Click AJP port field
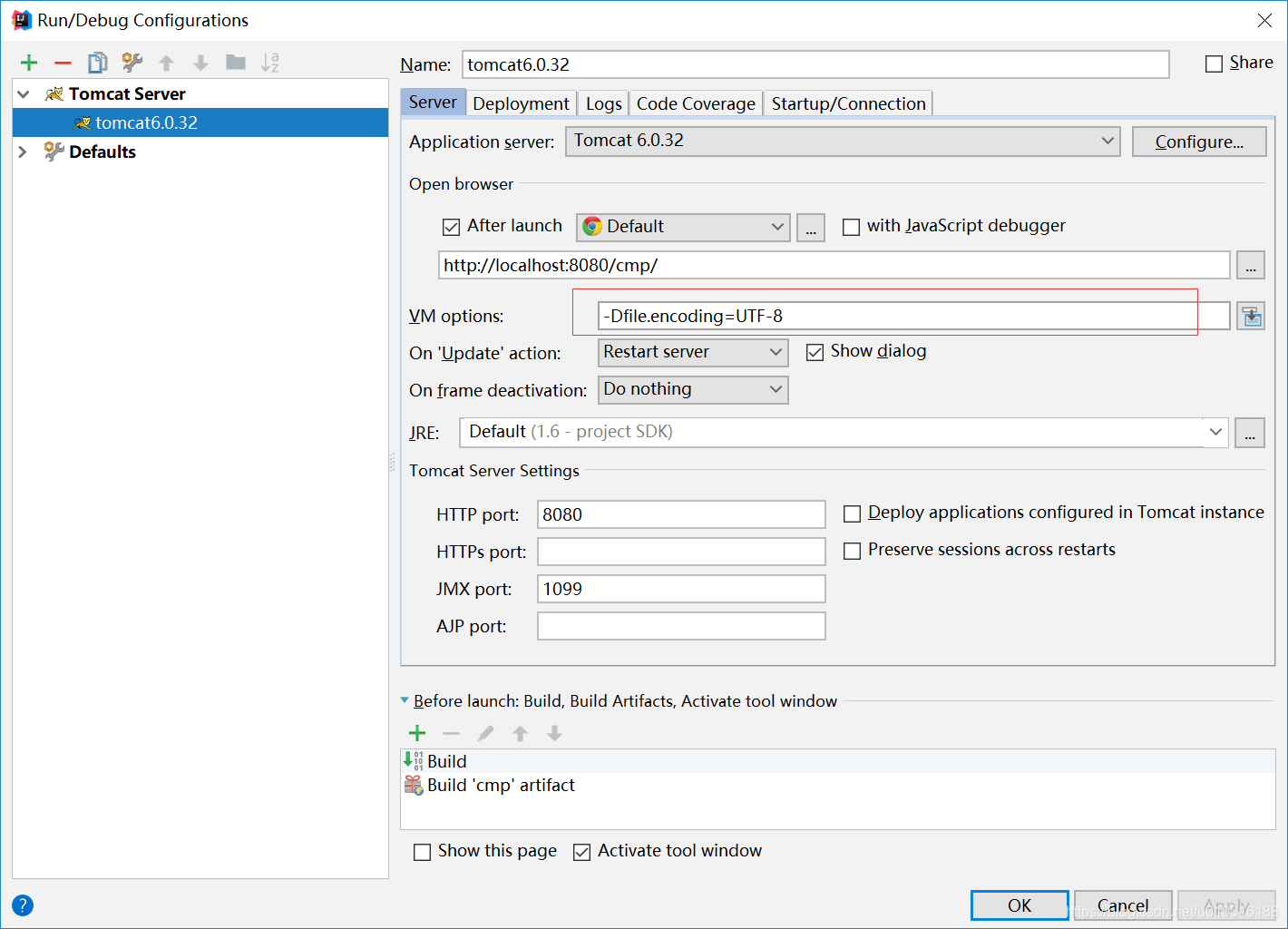The height and width of the screenshot is (929, 1288). [681, 626]
